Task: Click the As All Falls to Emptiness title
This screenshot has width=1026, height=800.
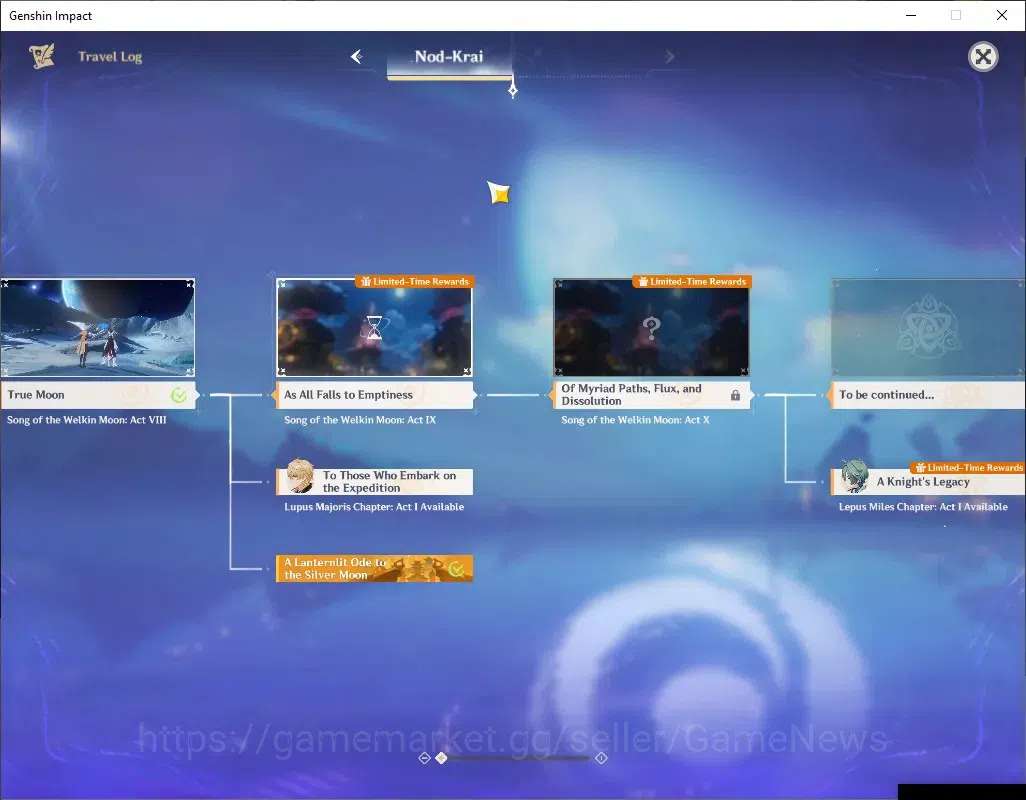Action: (x=374, y=395)
